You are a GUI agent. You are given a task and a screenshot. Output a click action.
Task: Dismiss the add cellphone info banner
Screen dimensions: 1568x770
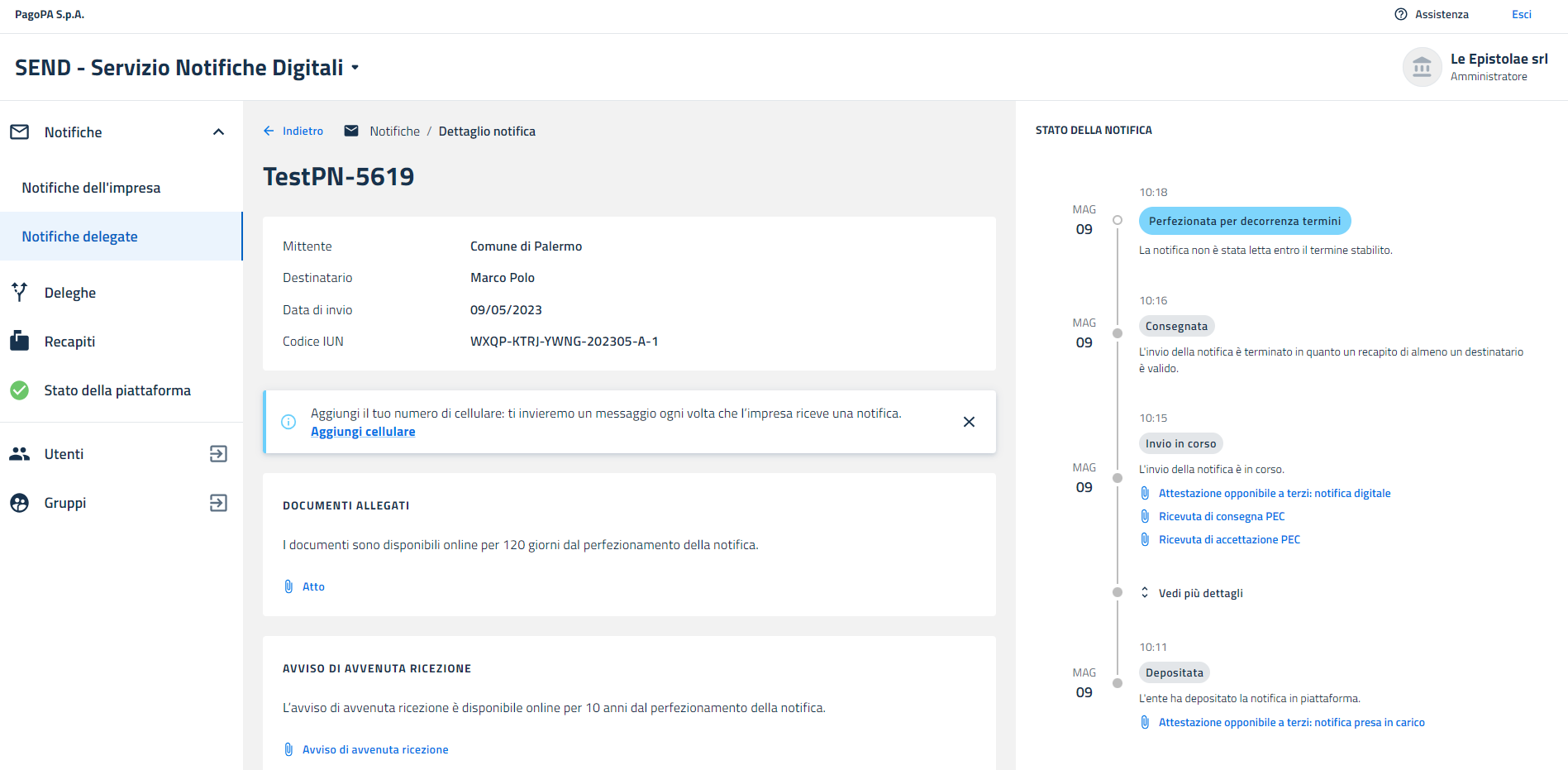click(x=969, y=422)
